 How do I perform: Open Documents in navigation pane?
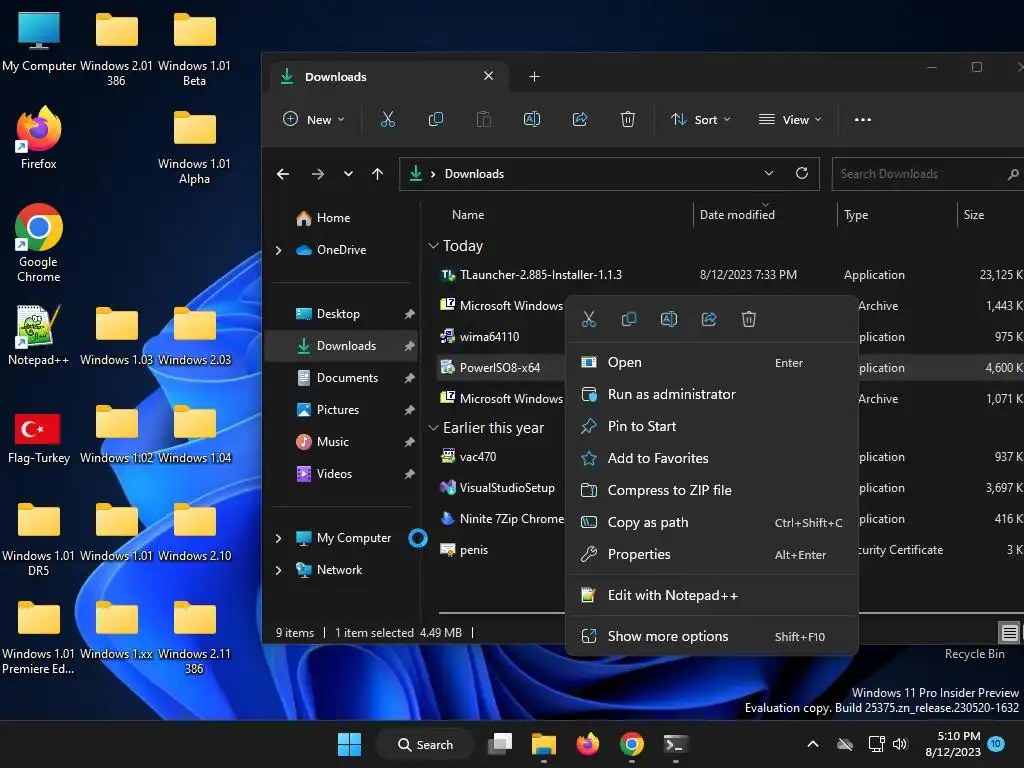(347, 378)
